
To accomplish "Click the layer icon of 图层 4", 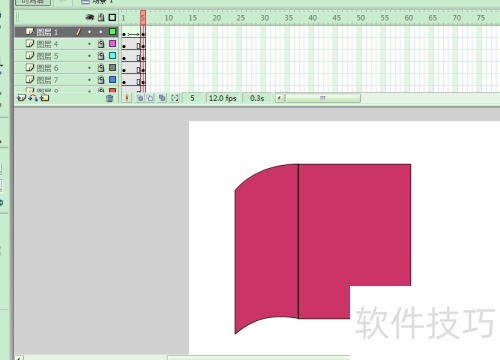I will tap(30, 43).
